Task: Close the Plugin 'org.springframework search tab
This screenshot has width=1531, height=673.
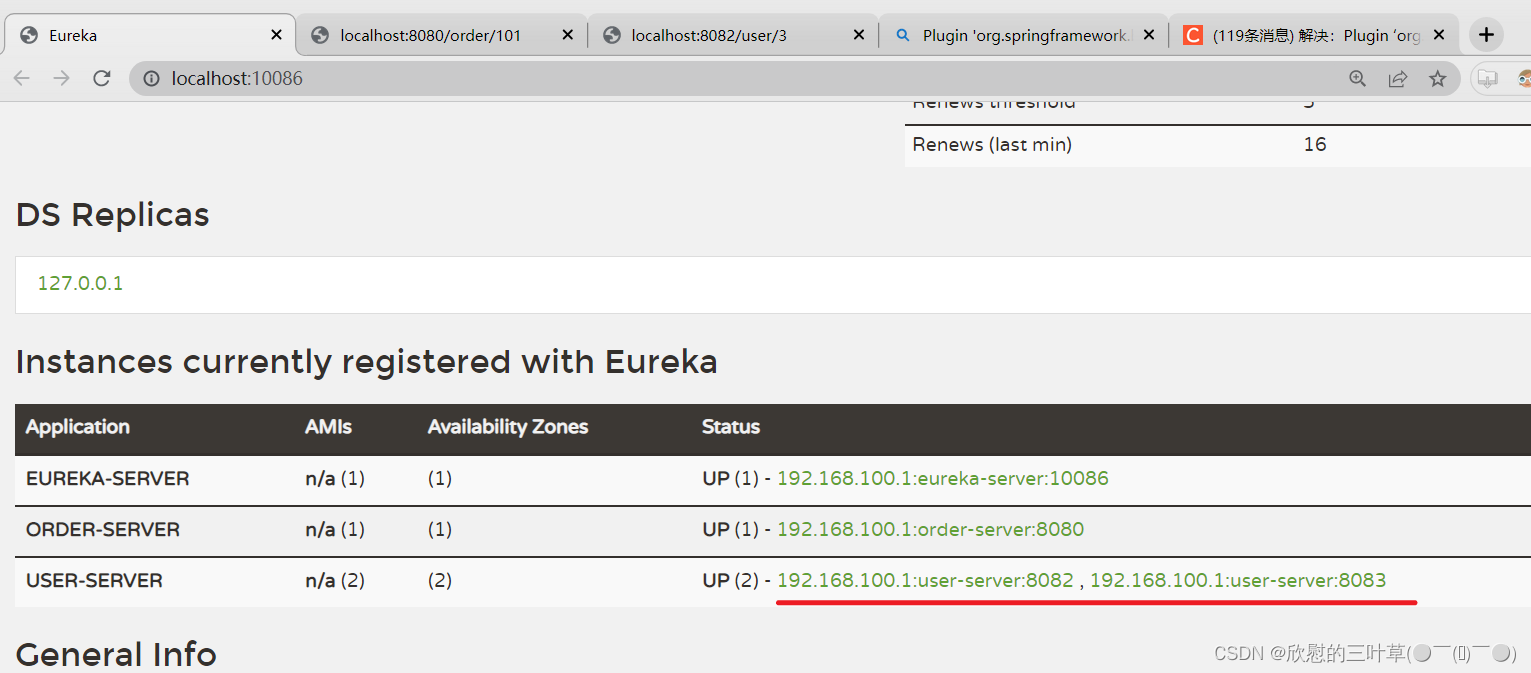Action: (x=1149, y=35)
